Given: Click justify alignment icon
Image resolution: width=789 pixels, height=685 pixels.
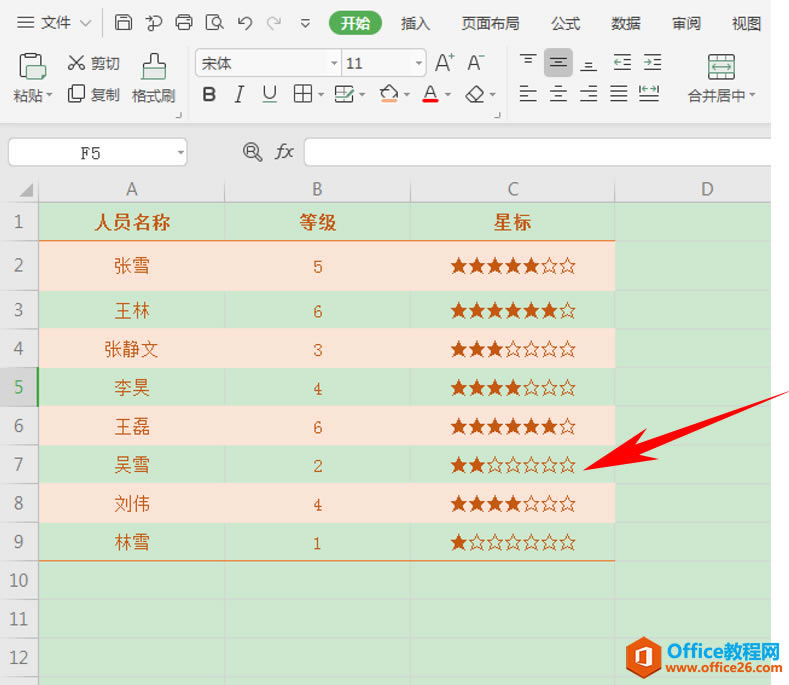Looking at the screenshot, I should tap(618, 94).
